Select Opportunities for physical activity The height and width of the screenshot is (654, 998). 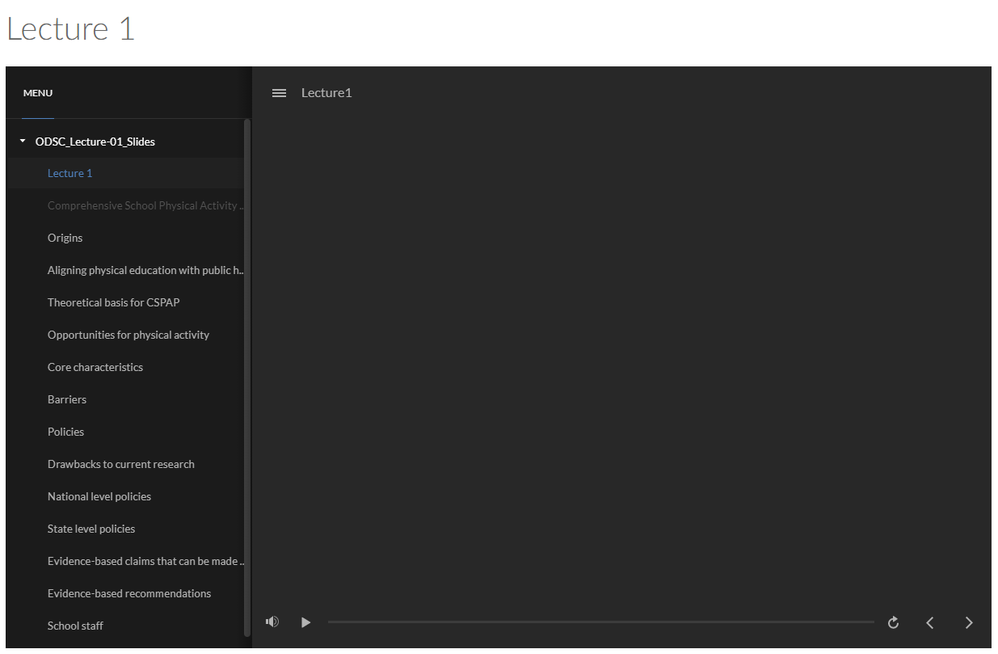(x=127, y=334)
